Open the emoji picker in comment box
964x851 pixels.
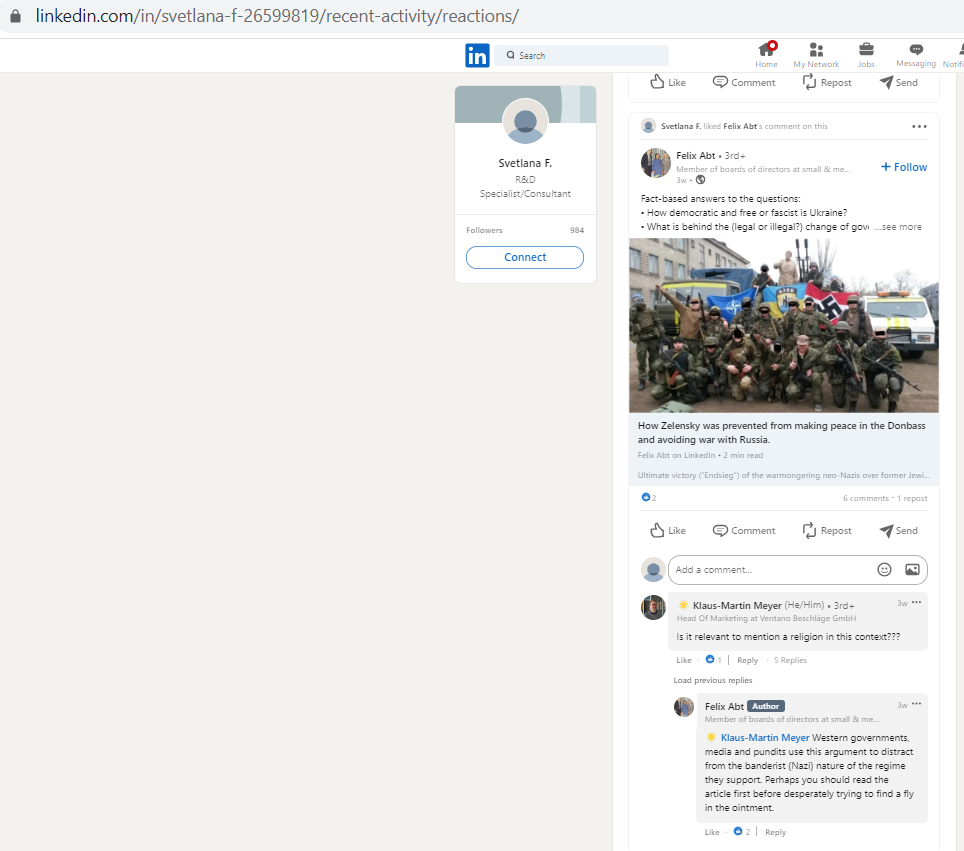[884, 569]
